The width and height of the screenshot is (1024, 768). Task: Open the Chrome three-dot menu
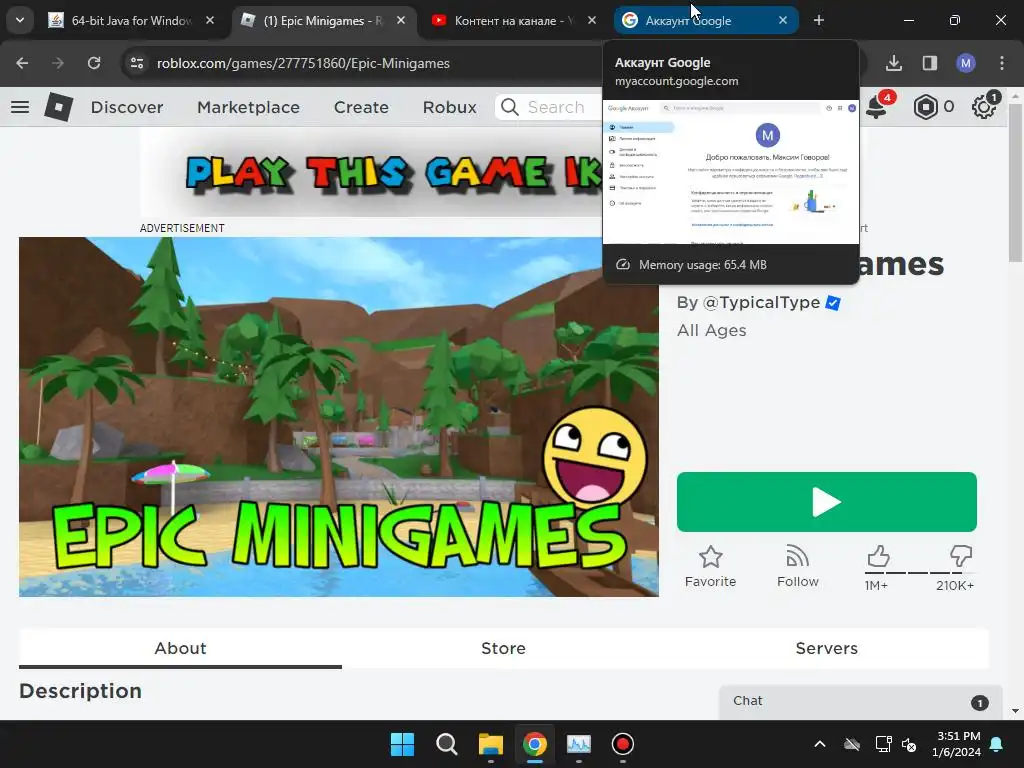[1002, 63]
